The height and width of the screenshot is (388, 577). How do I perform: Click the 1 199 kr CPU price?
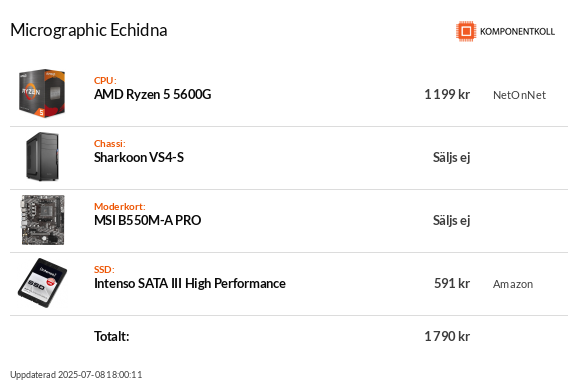pyautogui.click(x=447, y=95)
